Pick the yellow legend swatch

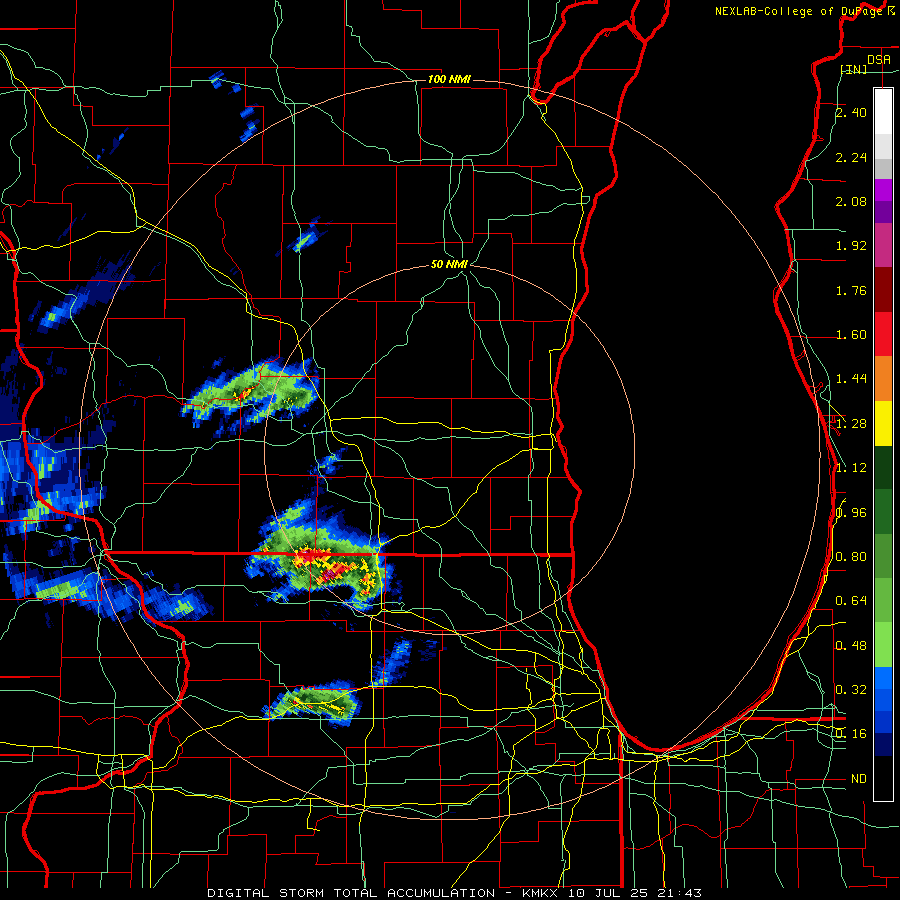pos(883,423)
